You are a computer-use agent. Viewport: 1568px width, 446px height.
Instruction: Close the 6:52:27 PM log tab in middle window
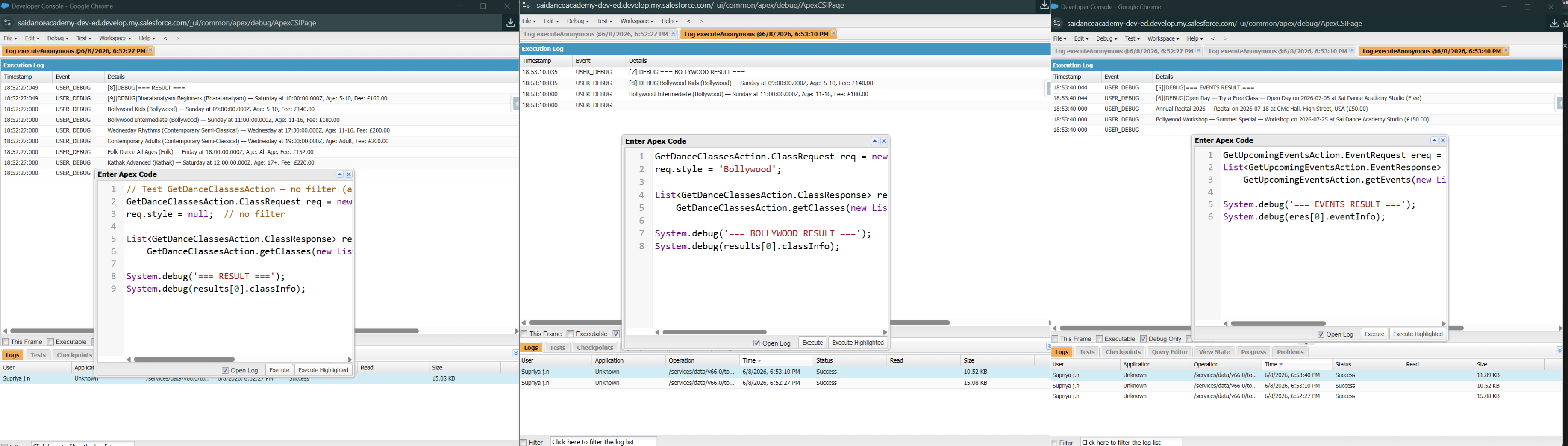coord(673,34)
